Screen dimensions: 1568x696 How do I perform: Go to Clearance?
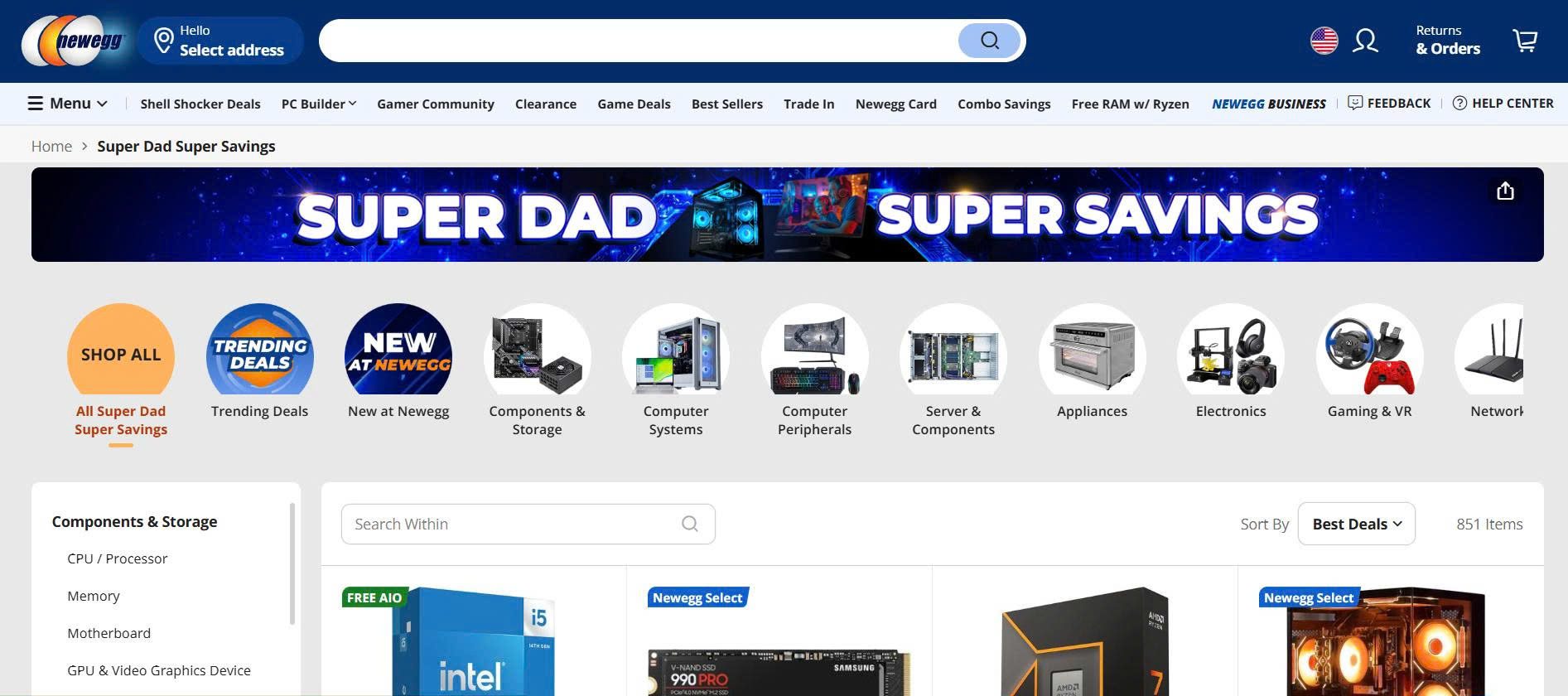[546, 104]
